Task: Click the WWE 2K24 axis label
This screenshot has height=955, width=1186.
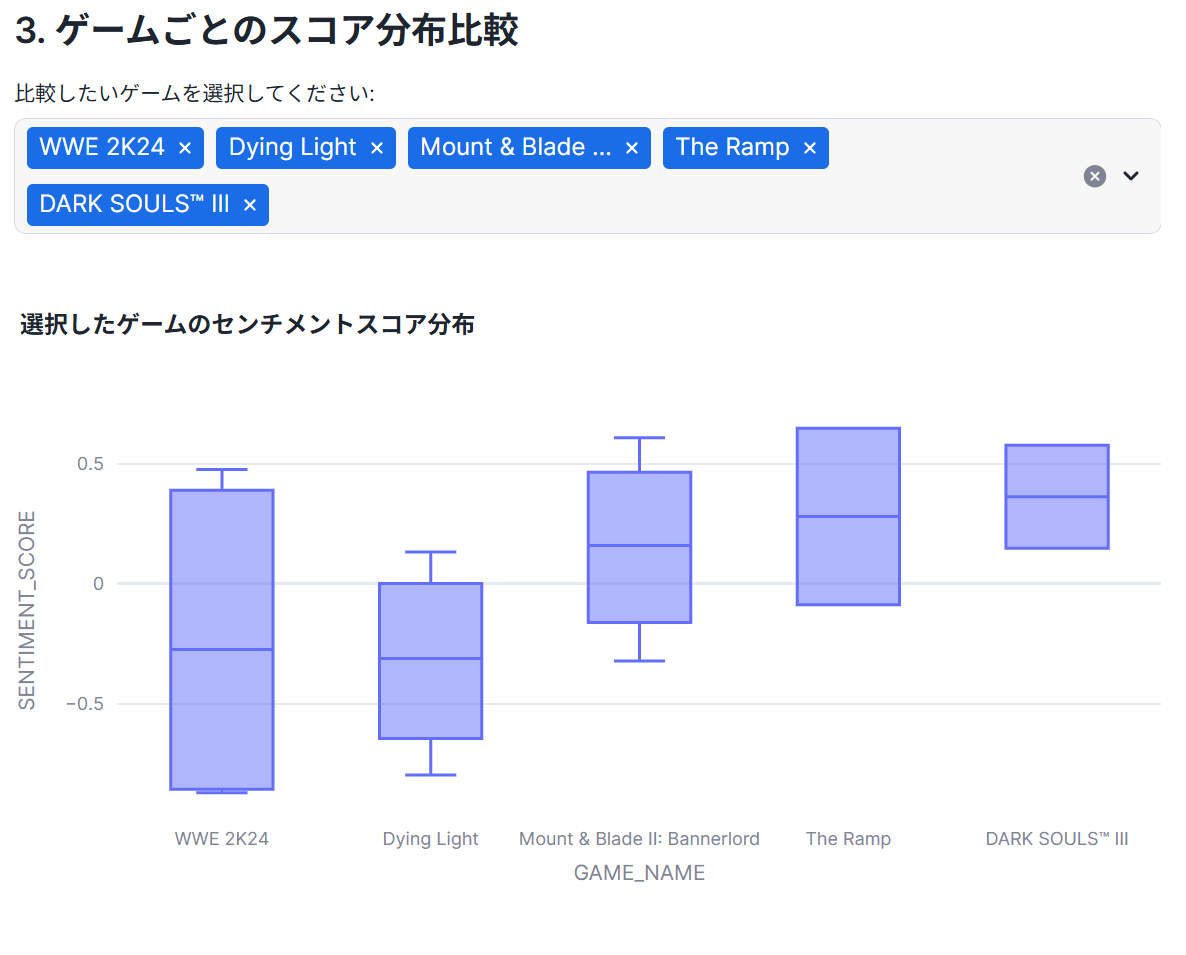Action: pyautogui.click(x=222, y=839)
